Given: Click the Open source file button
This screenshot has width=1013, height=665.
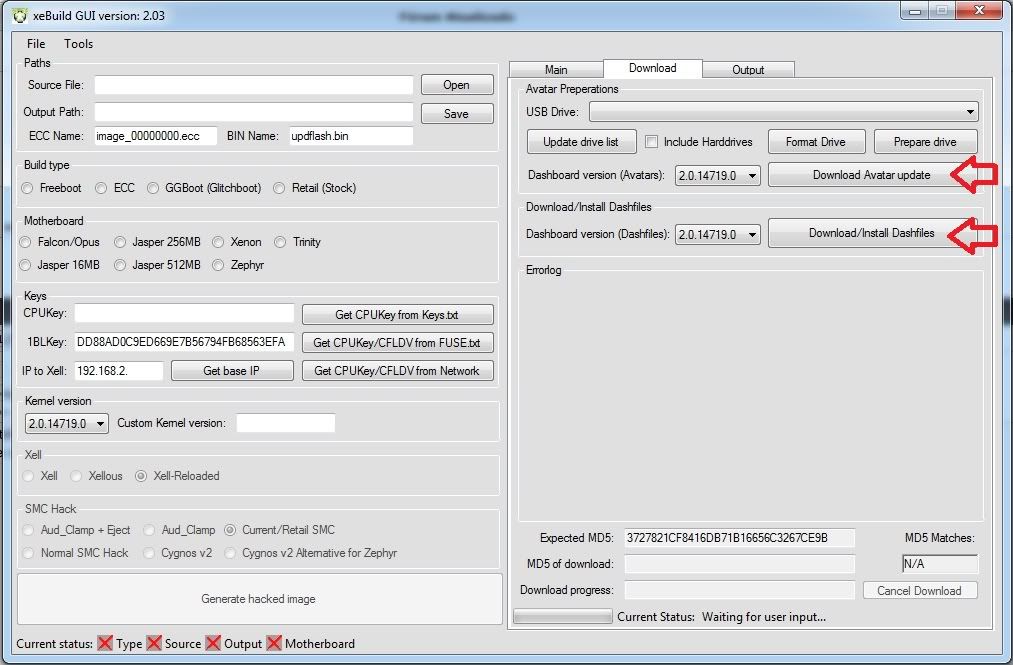Looking at the screenshot, I should [457, 85].
